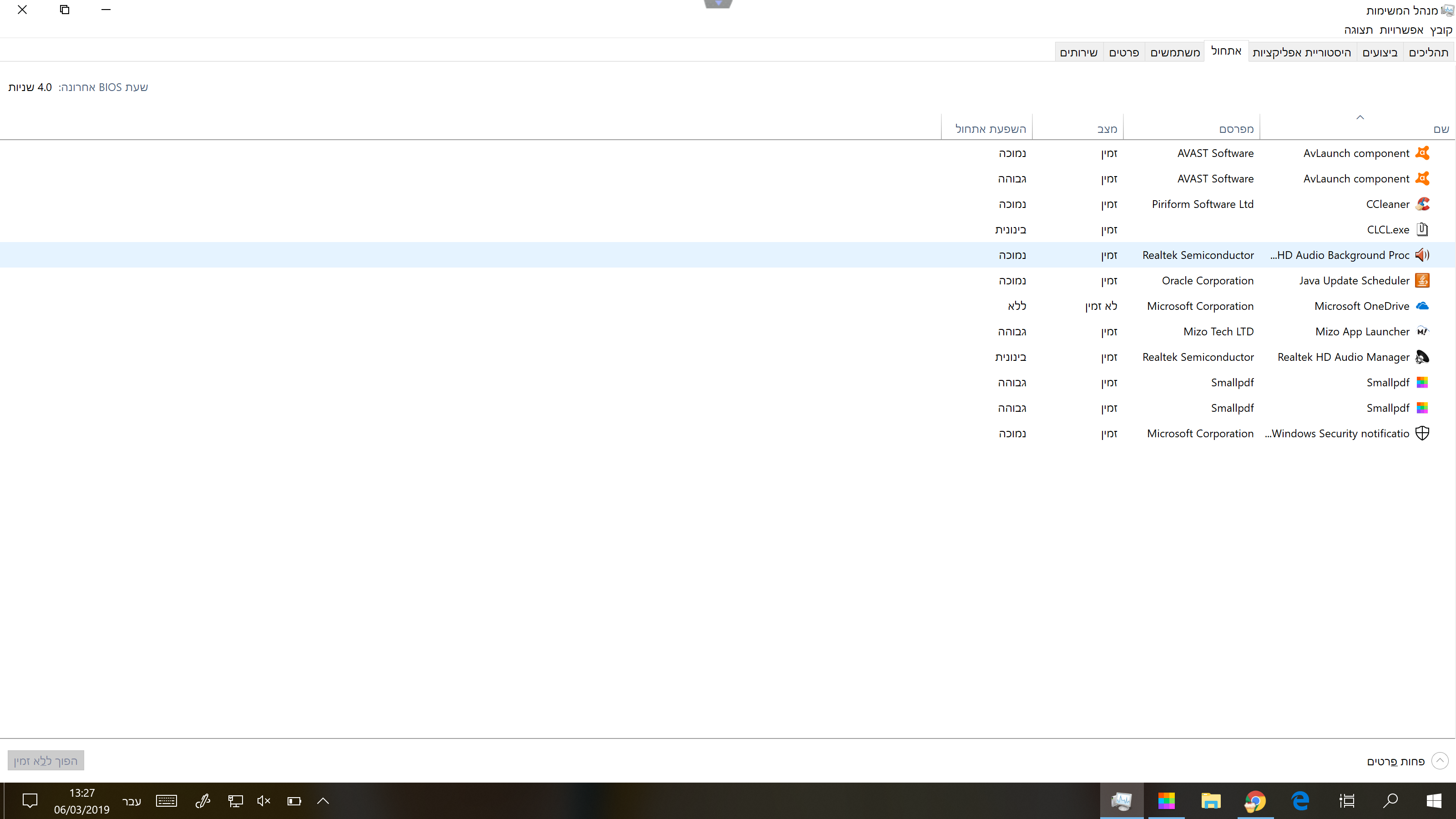The width and height of the screenshot is (1456, 819).
Task: Select the Windows Security notificatio... name
Action: (x=1337, y=434)
